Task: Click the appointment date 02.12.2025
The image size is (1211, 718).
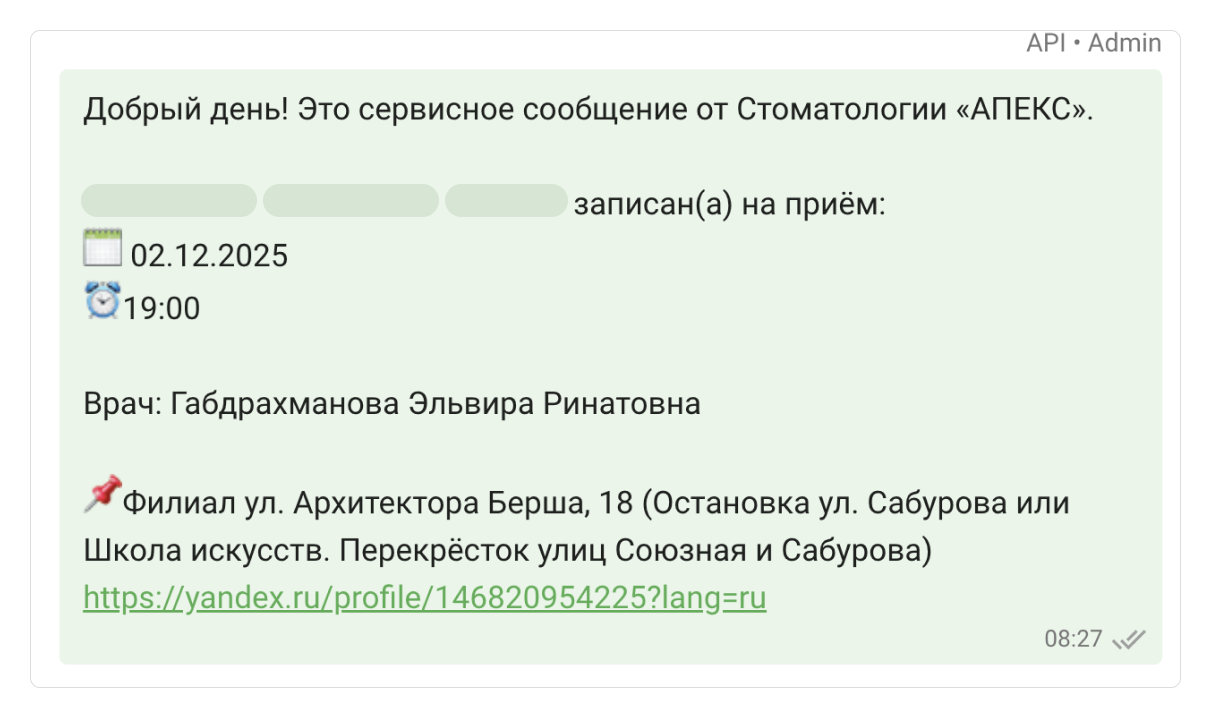Action: (x=208, y=255)
